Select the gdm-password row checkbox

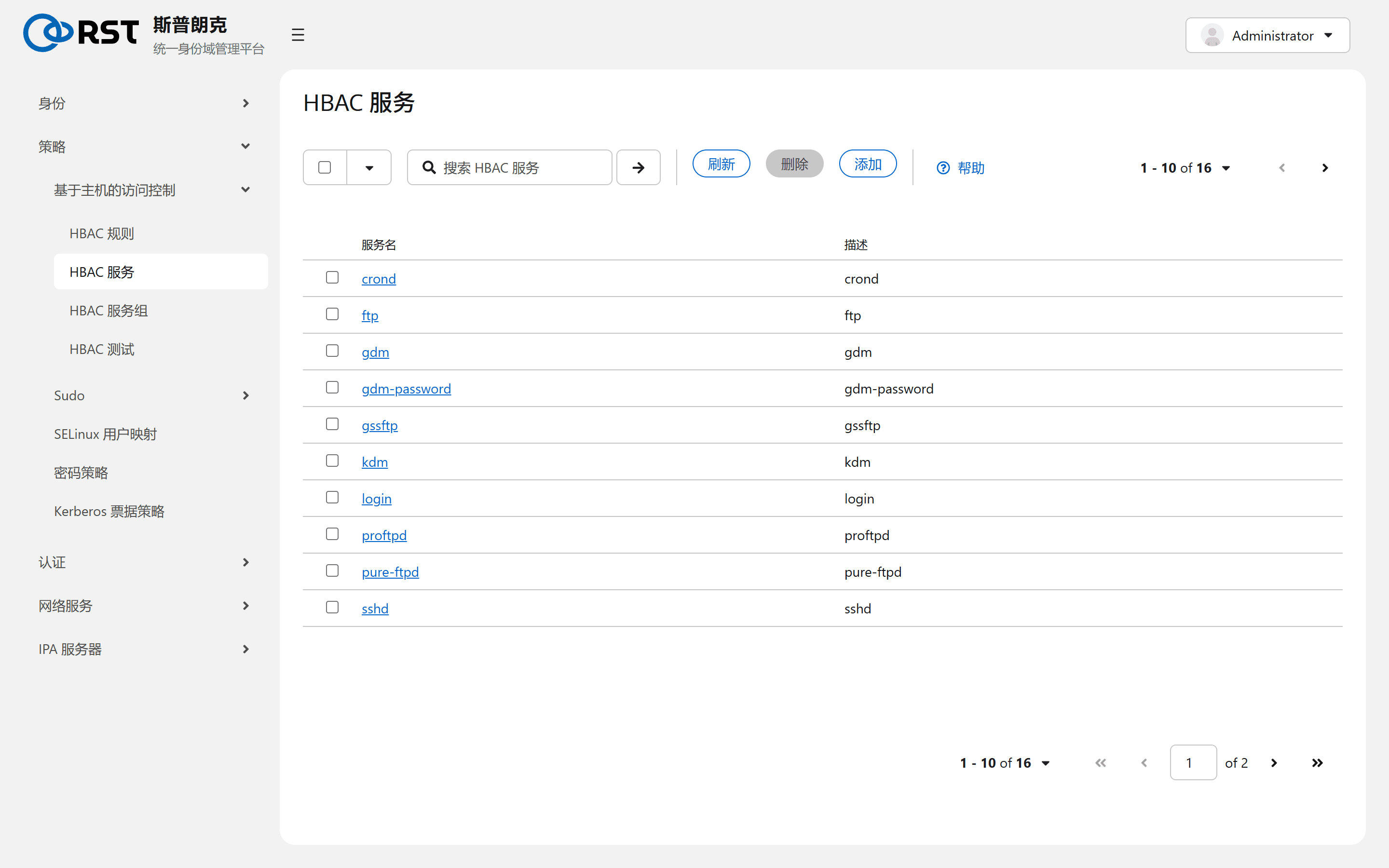pyautogui.click(x=332, y=388)
